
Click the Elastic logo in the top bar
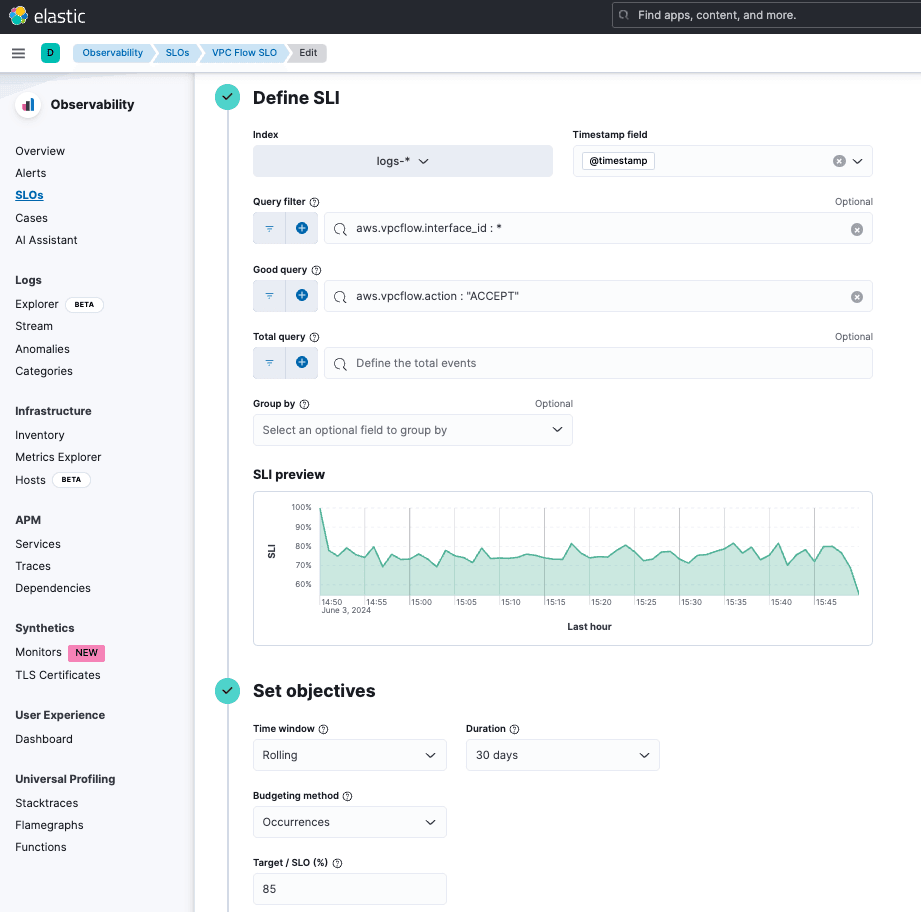point(45,16)
